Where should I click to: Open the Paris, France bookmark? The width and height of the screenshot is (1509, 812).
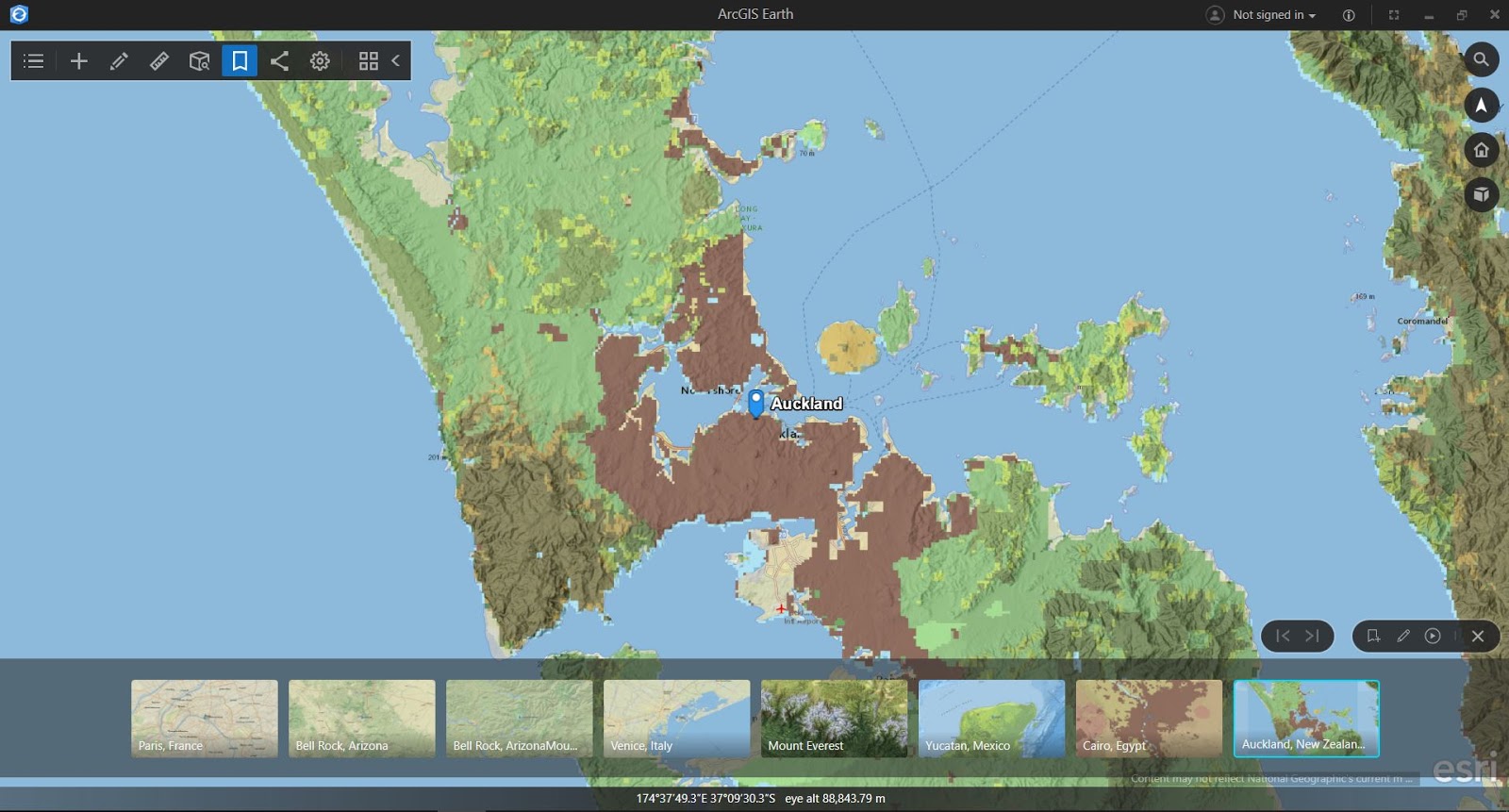pyautogui.click(x=205, y=719)
